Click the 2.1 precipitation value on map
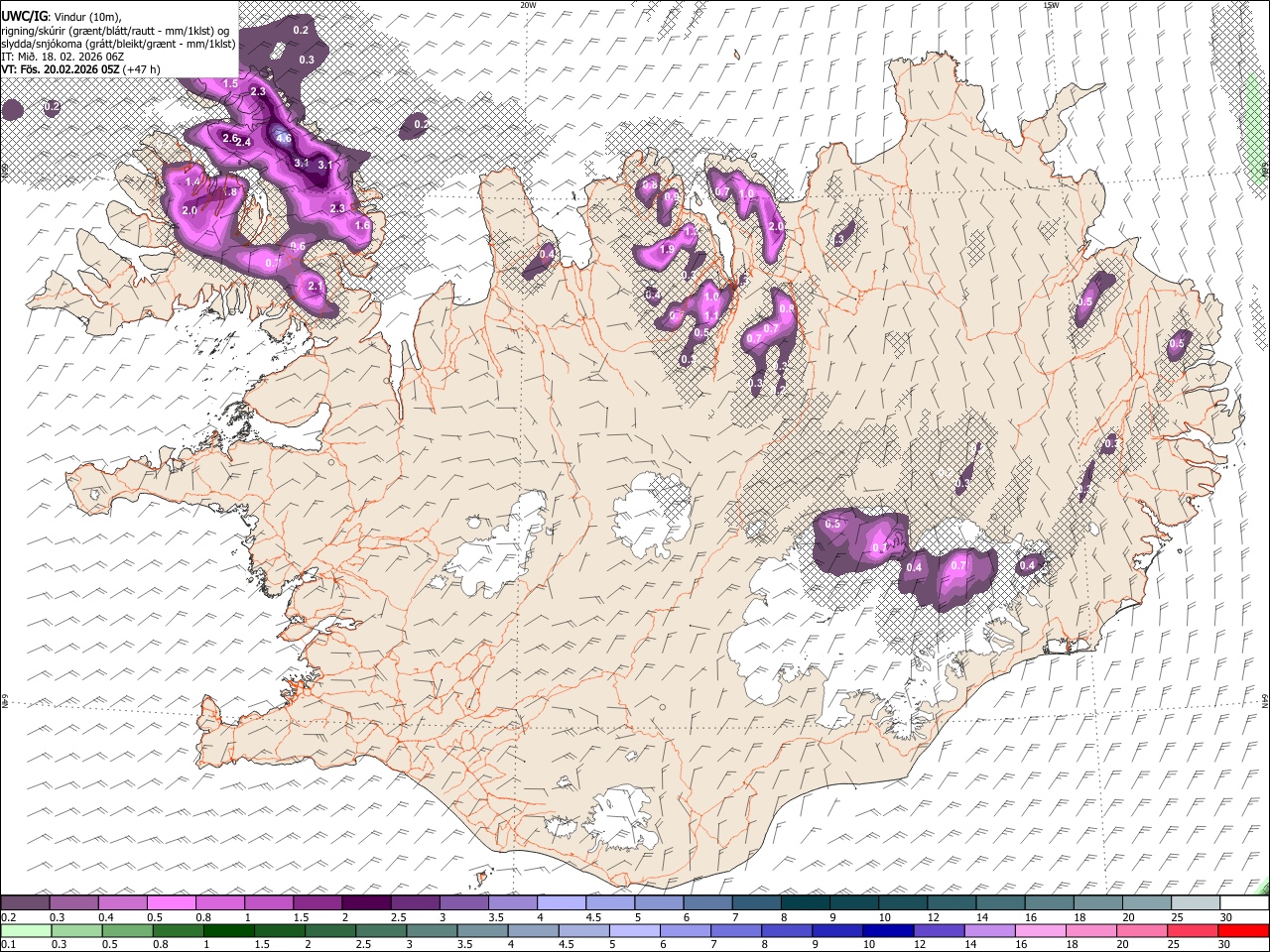Screen dimensions: 1270x952 pos(317,287)
